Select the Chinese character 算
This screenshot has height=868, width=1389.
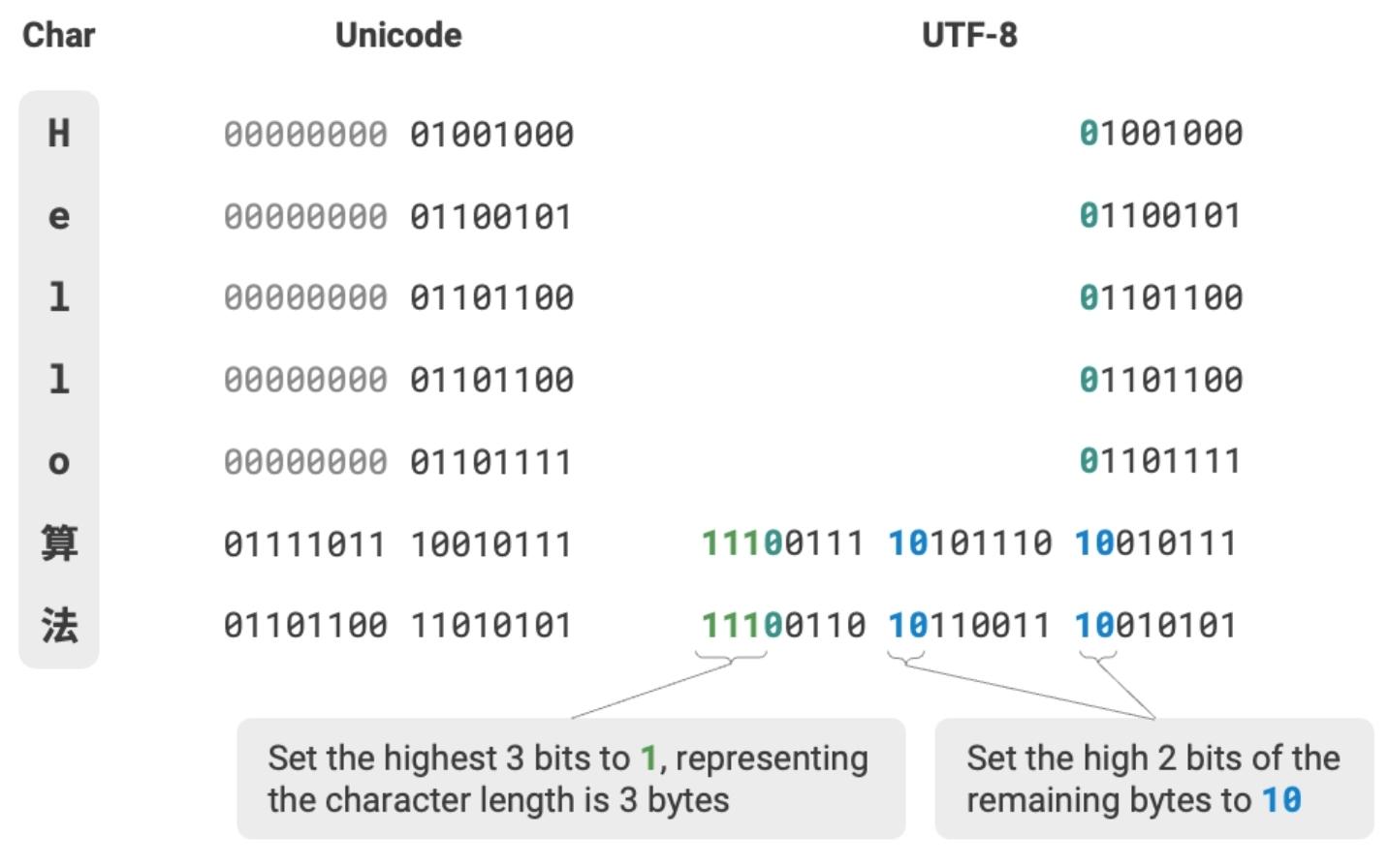click(x=59, y=543)
